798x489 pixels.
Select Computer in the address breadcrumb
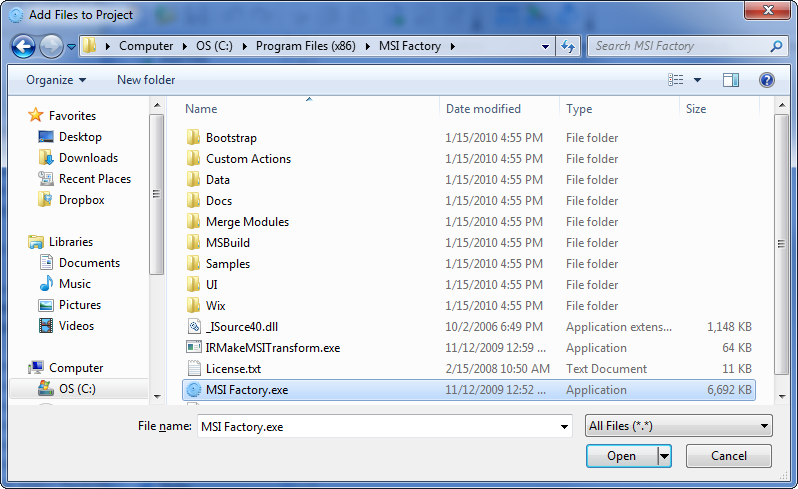146,46
